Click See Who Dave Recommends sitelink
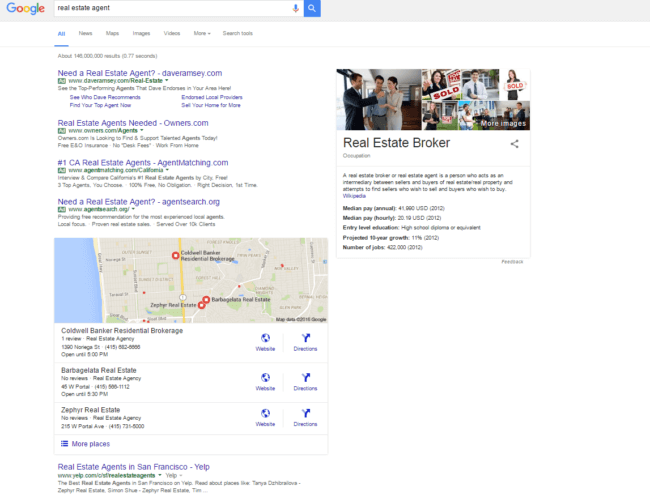The height and width of the screenshot is (503, 650). [105, 97]
